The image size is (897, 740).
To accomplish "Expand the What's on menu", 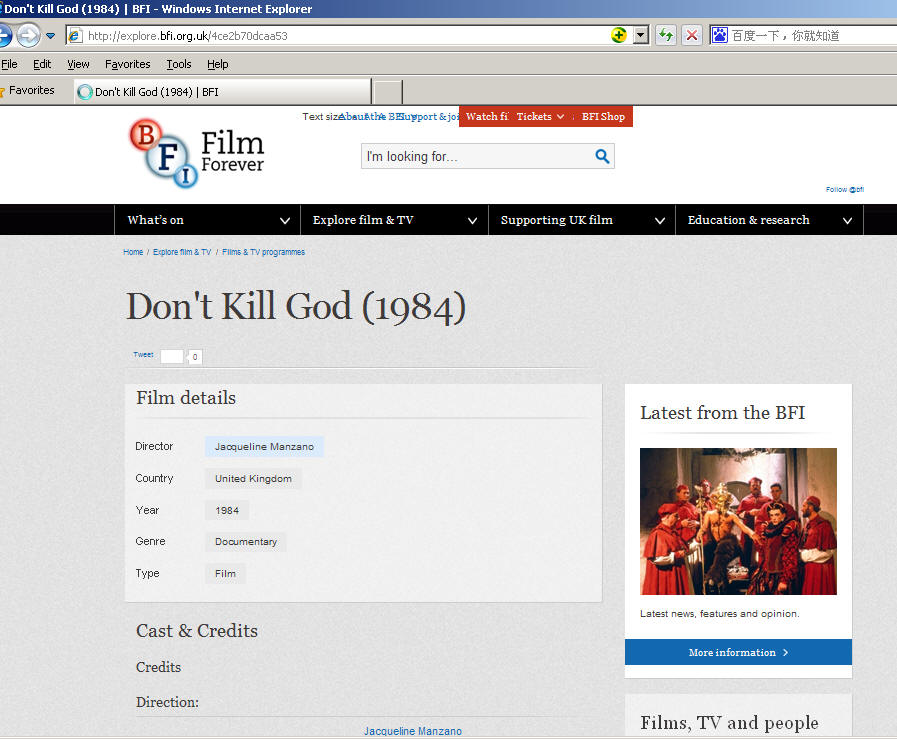I will click(x=208, y=220).
